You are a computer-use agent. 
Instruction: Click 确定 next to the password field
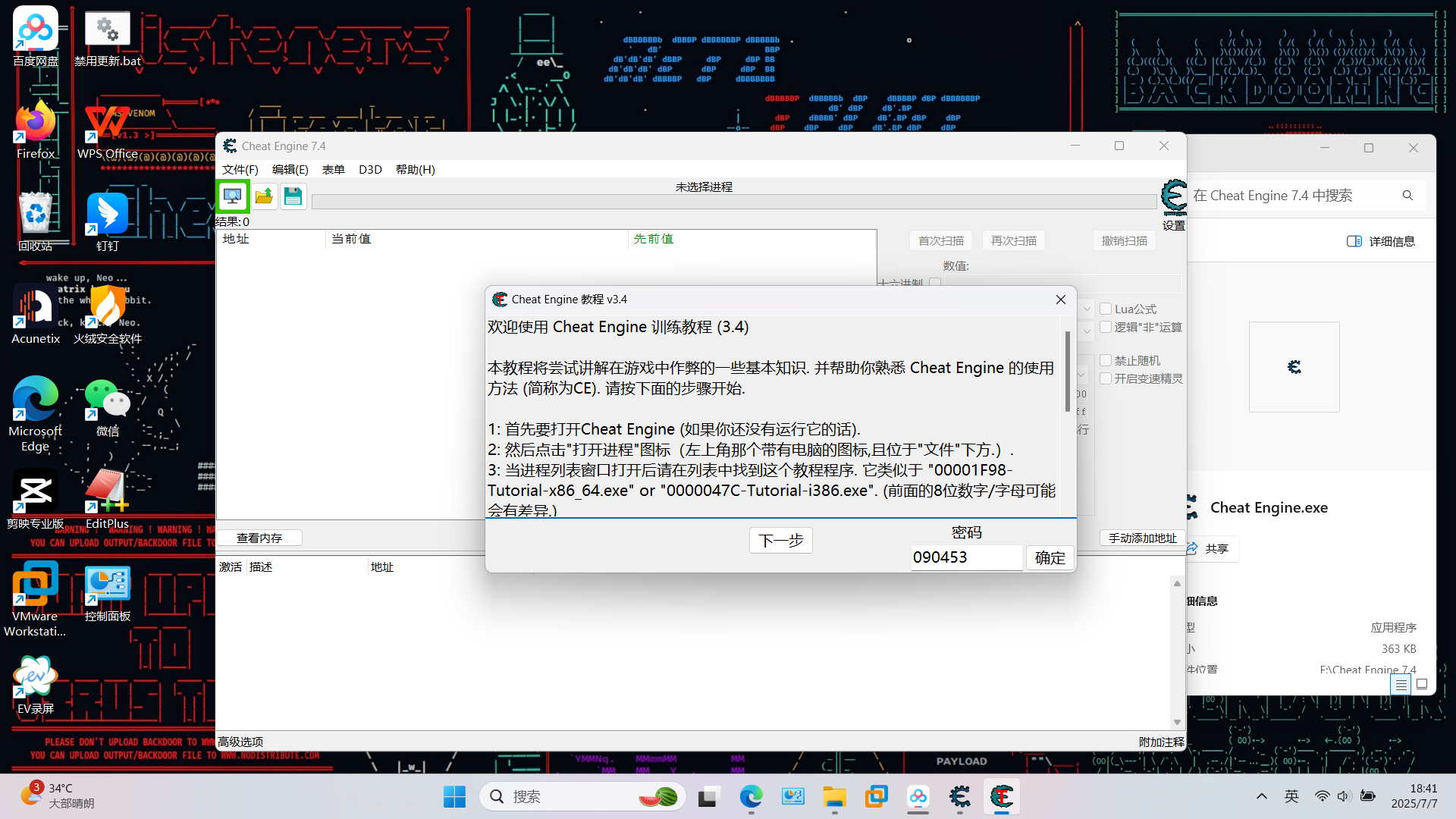pos(1050,558)
